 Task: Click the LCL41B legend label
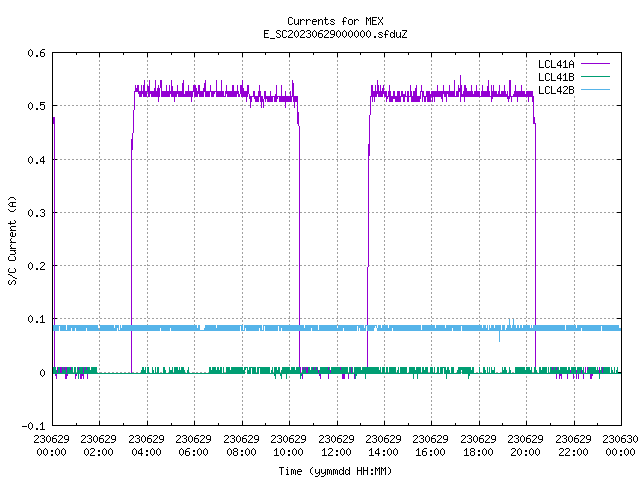[556, 77]
